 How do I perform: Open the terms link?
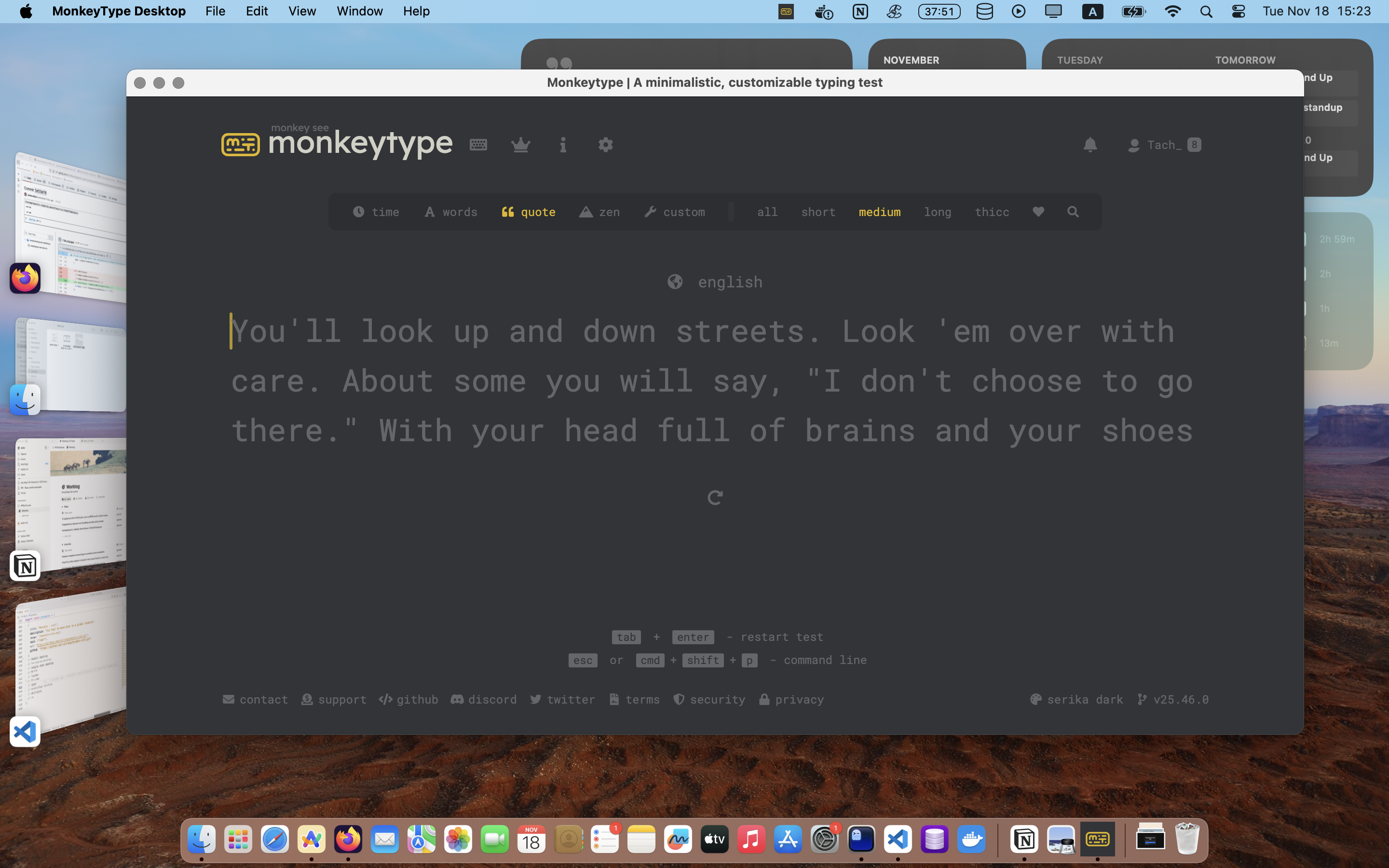[634, 699]
